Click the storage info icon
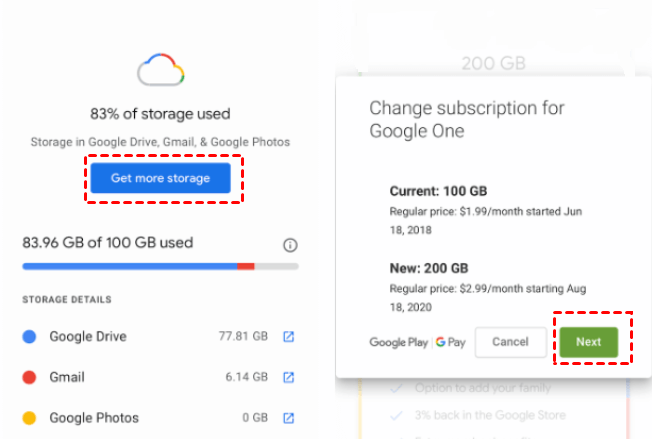This screenshot has height=439, width=652. pos(290,245)
